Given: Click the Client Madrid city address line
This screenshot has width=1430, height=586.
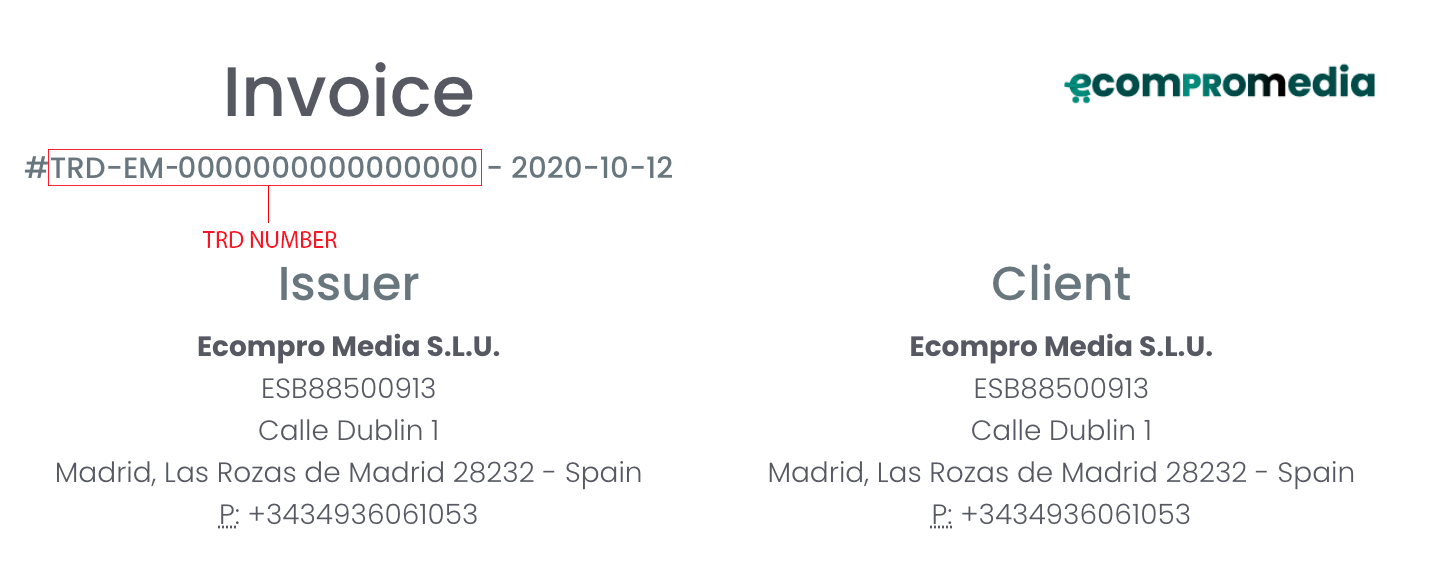Looking at the screenshot, I should click(x=1061, y=472).
